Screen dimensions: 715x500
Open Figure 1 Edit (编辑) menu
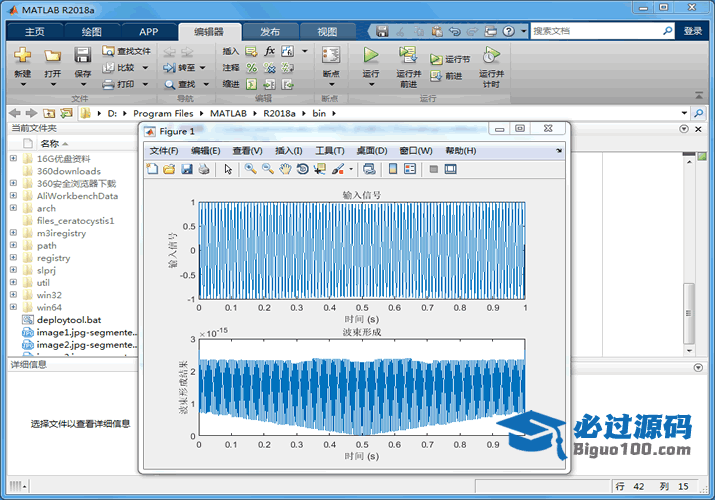point(206,151)
